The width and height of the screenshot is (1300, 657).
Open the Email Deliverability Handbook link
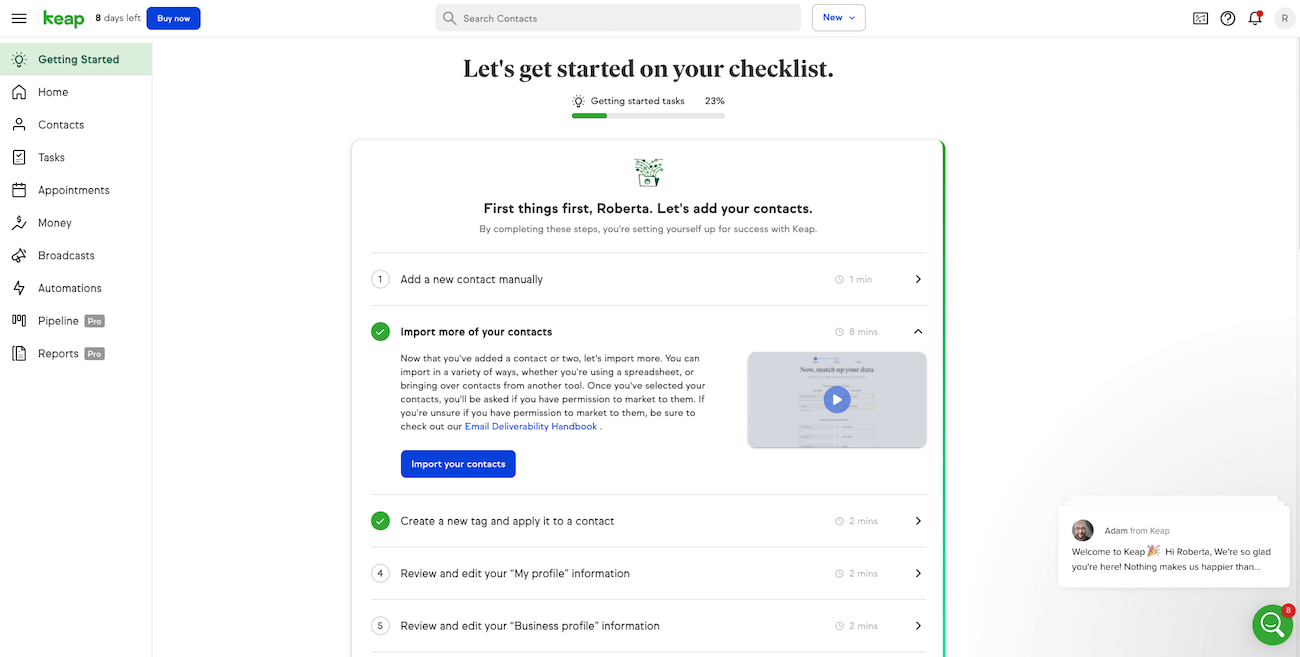(531, 426)
